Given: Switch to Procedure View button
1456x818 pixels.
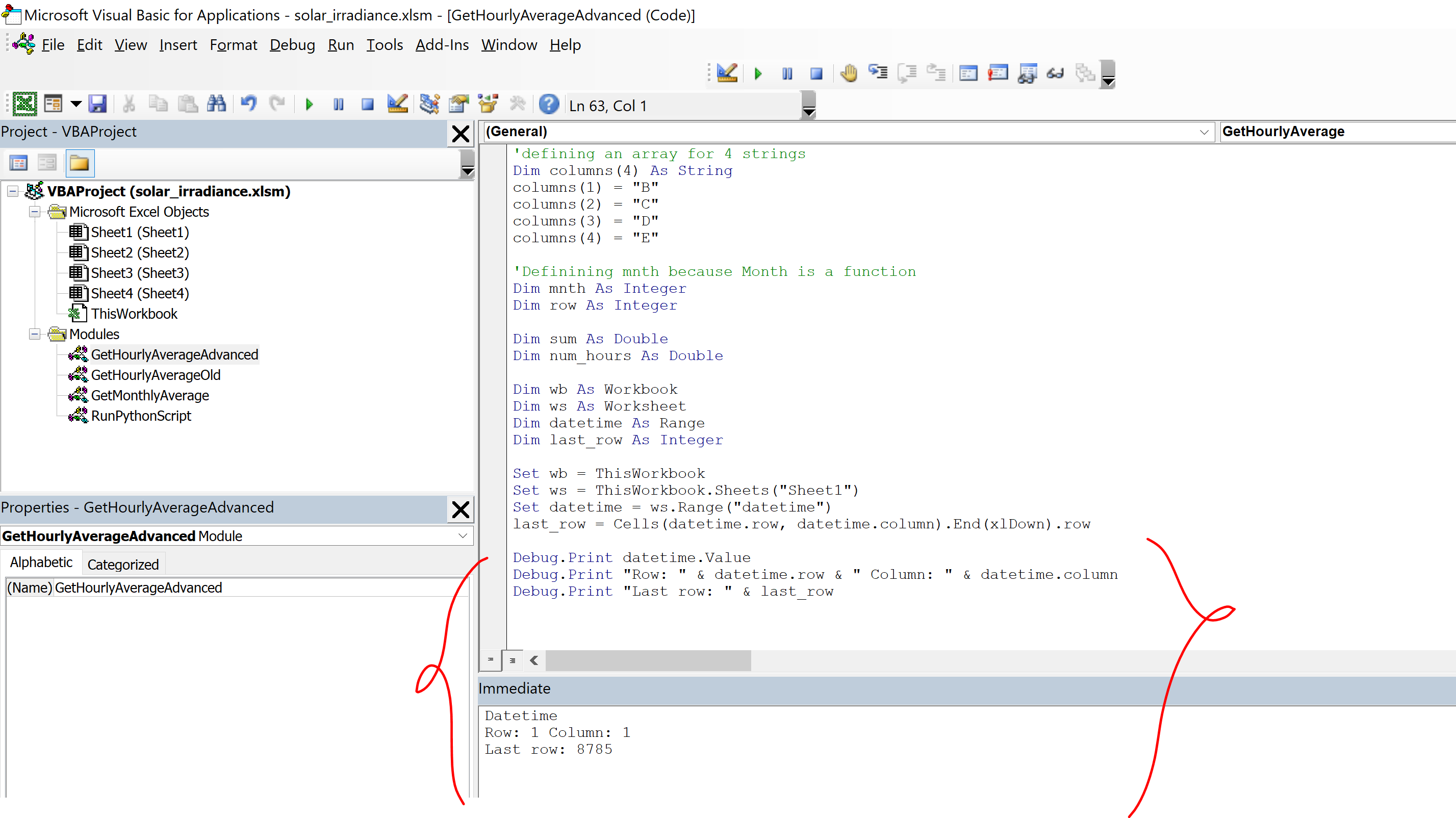Looking at the screenshot, I should (490, 660).
